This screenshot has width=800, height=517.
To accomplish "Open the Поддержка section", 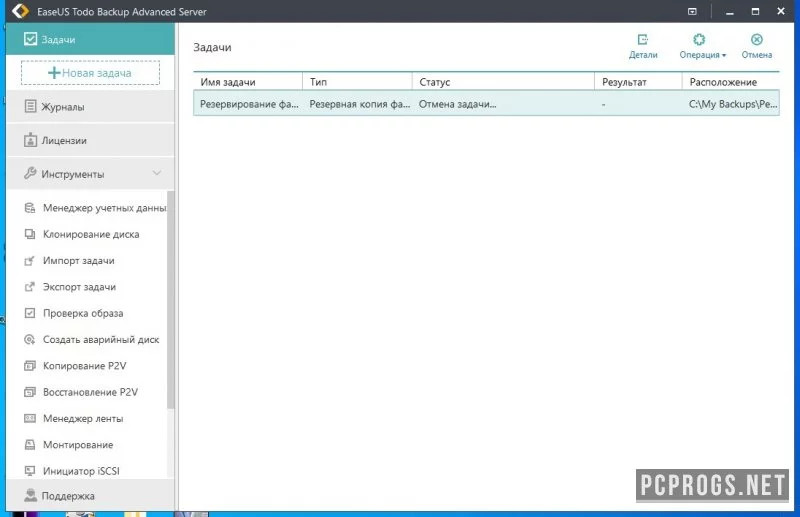I will pos(90,496).
